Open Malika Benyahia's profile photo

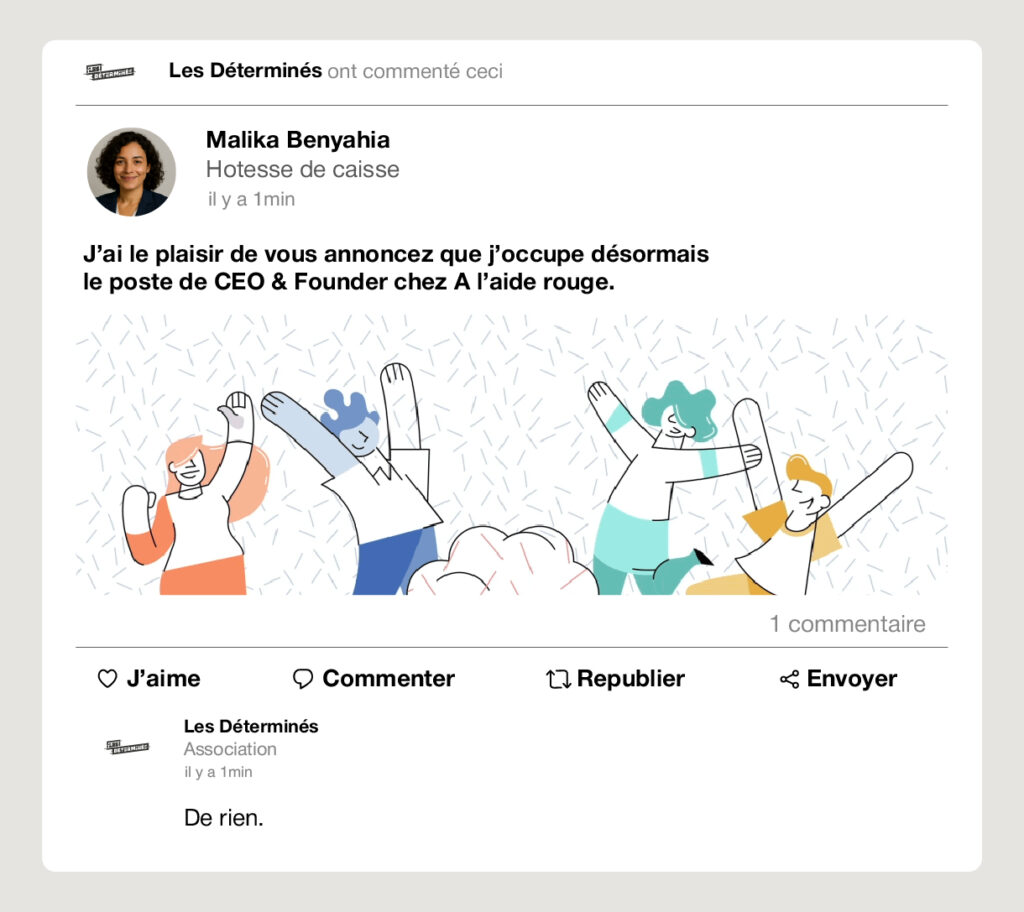(131, 172)
